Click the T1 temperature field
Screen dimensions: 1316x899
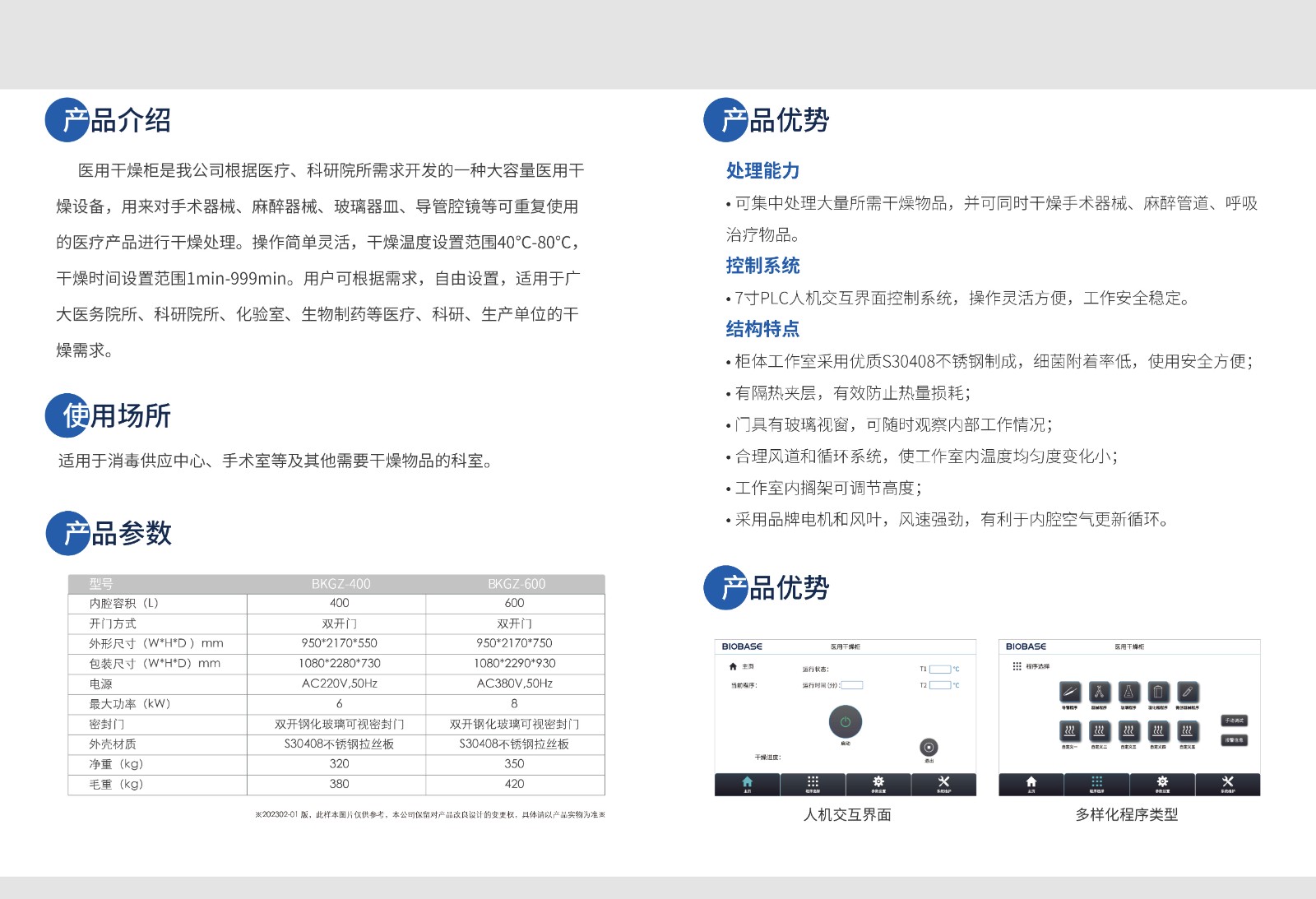click(939, 670)
